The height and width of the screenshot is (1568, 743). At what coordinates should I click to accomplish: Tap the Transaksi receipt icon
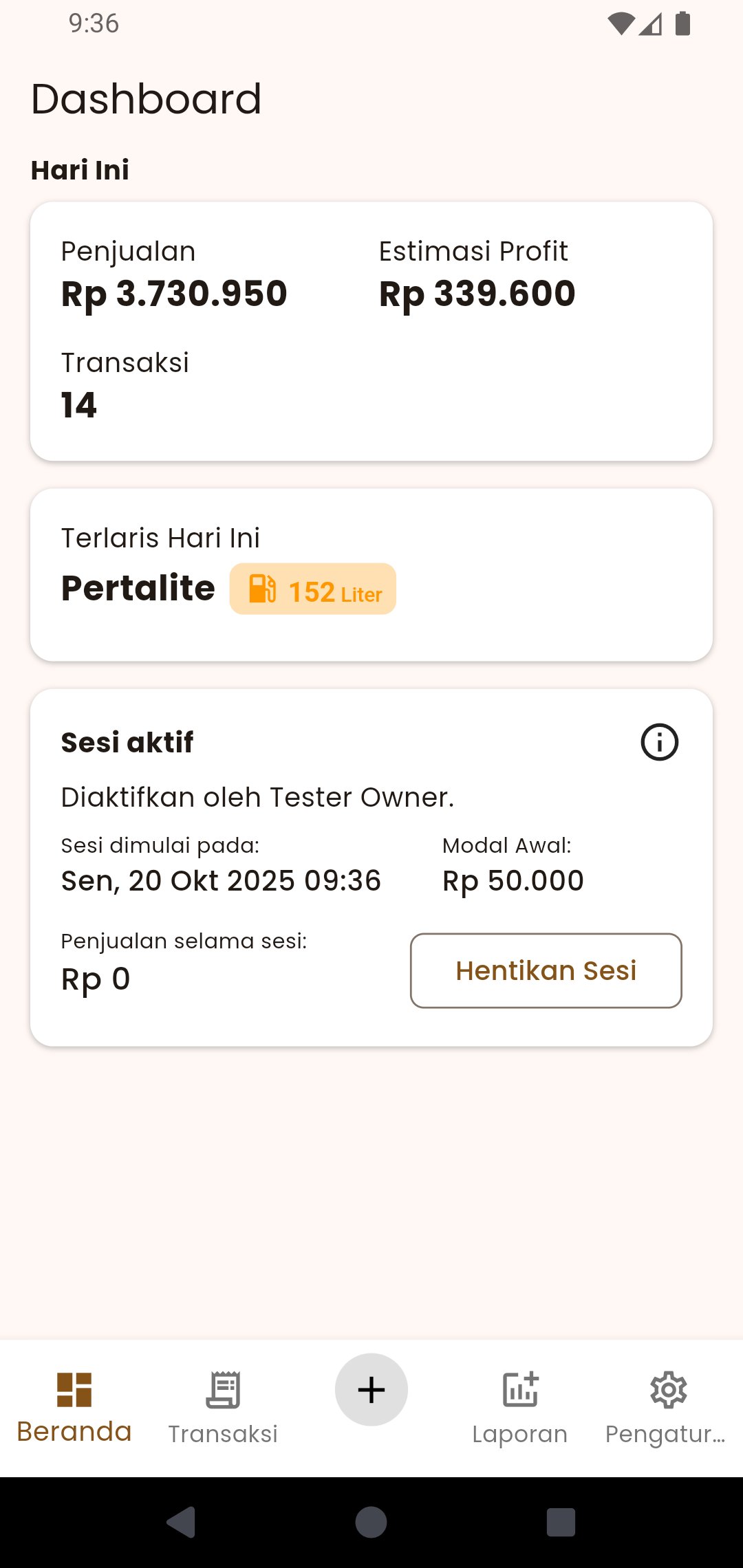click(x=223, y=1389)
